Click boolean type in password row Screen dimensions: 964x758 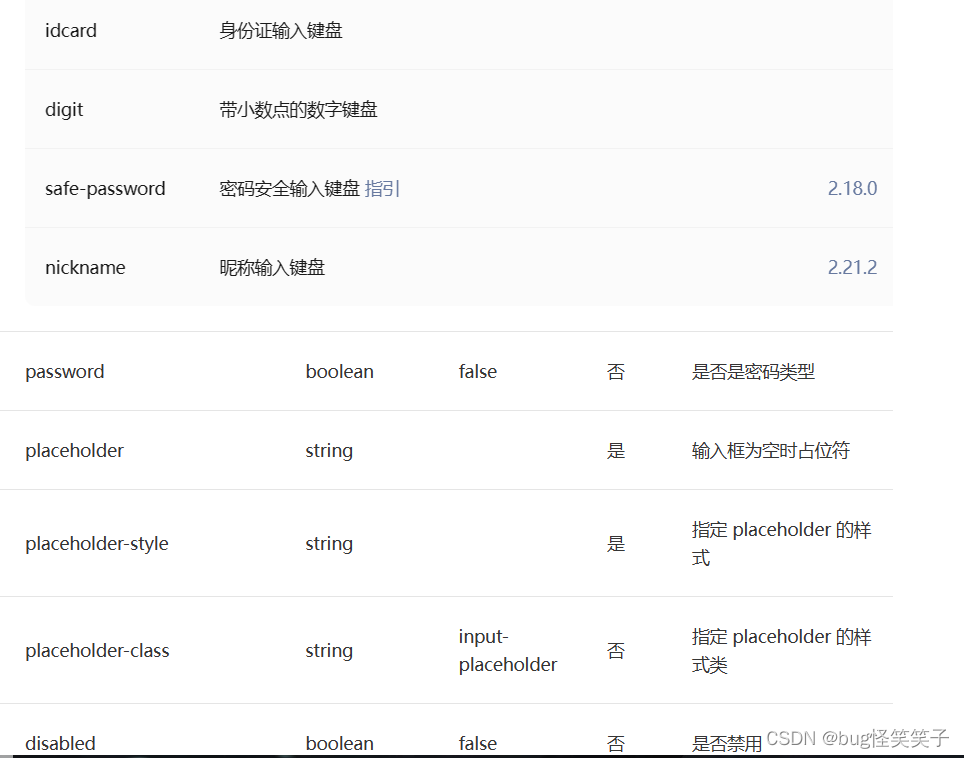pos(339,371)
